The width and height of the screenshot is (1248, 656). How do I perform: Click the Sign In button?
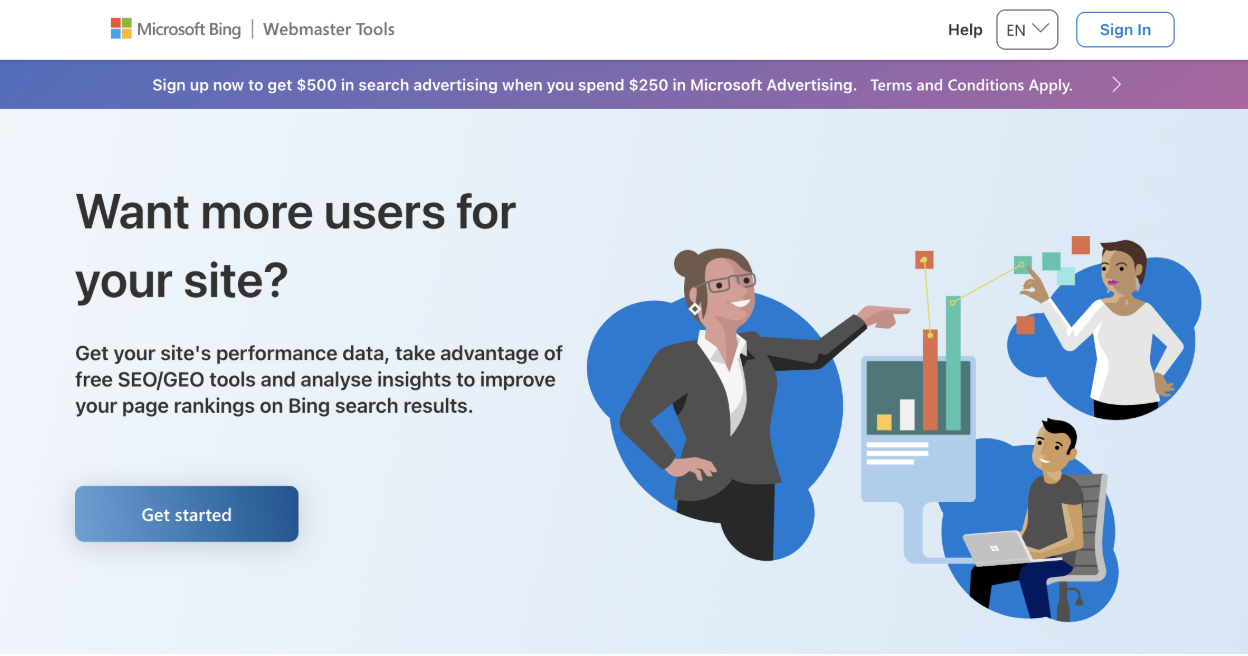[1125, 30]
